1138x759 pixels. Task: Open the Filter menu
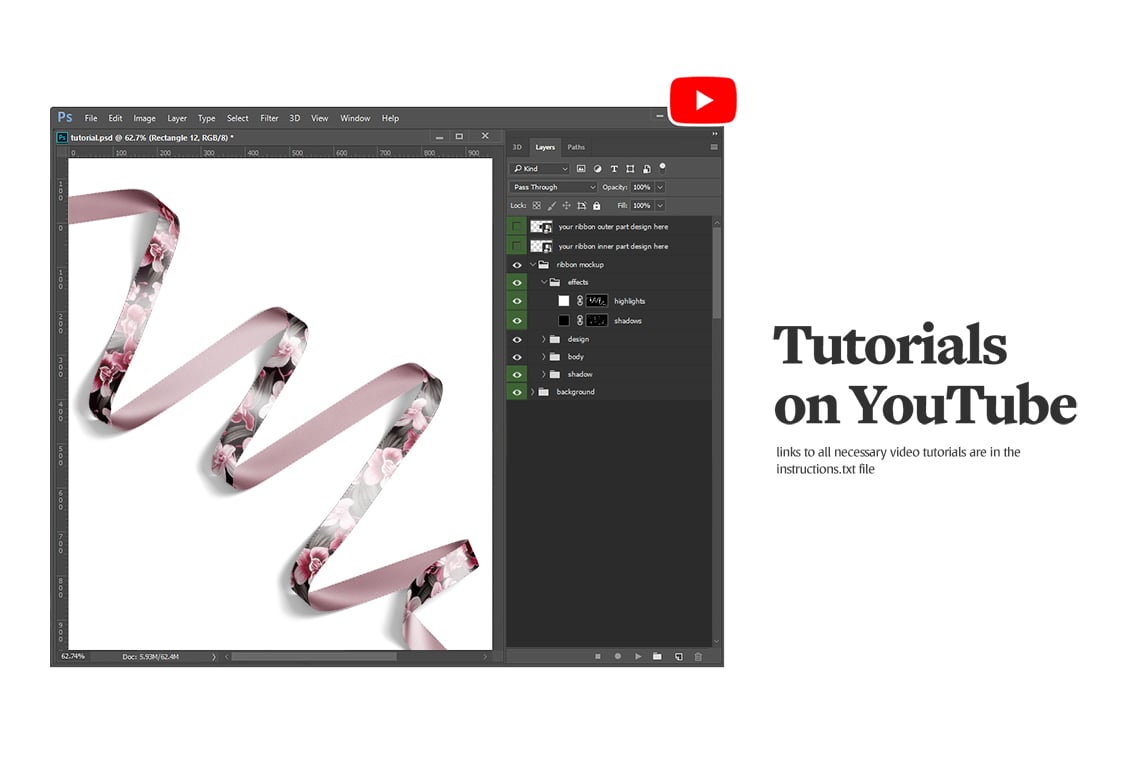[269, 118]
